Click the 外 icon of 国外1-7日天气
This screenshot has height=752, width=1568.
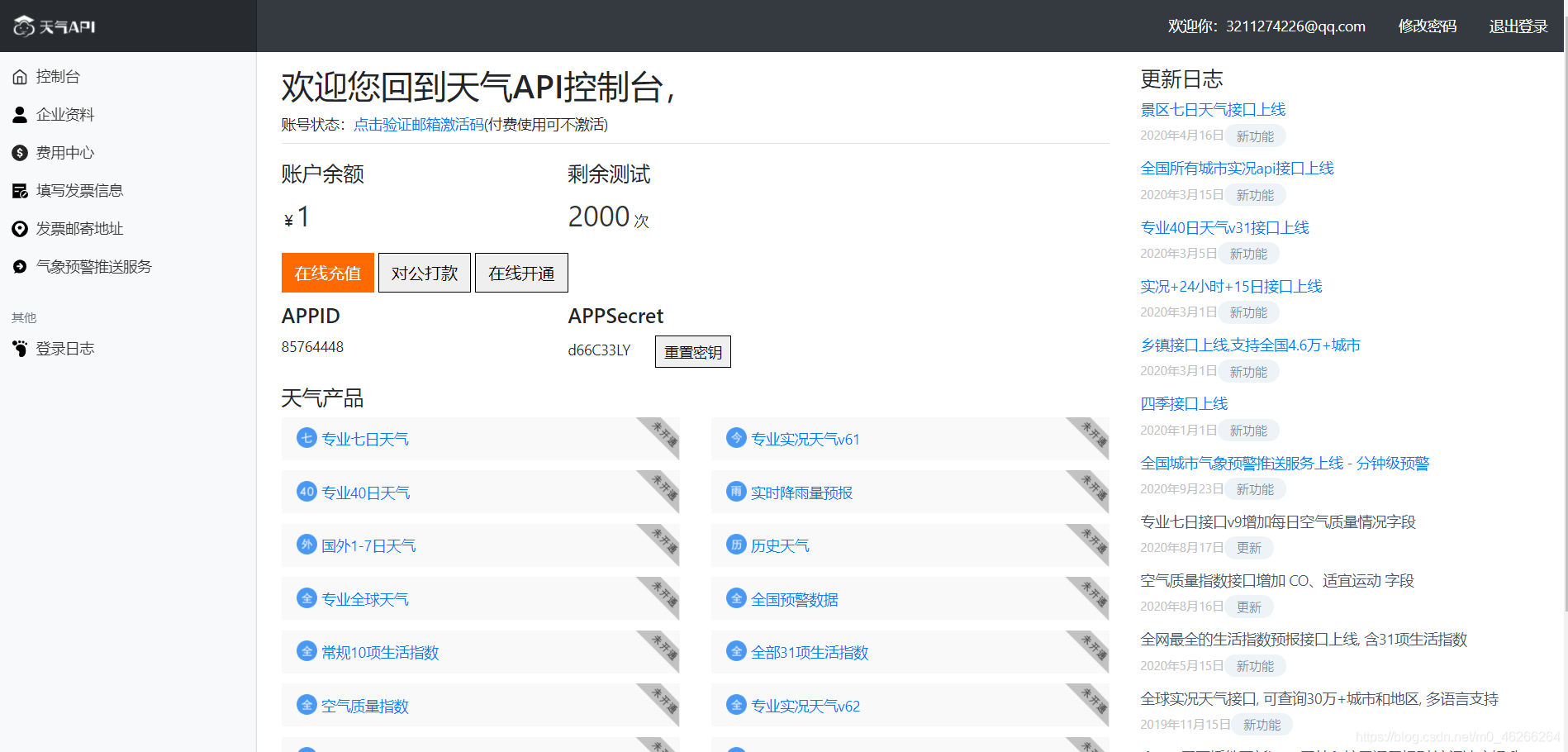(306, 545)
